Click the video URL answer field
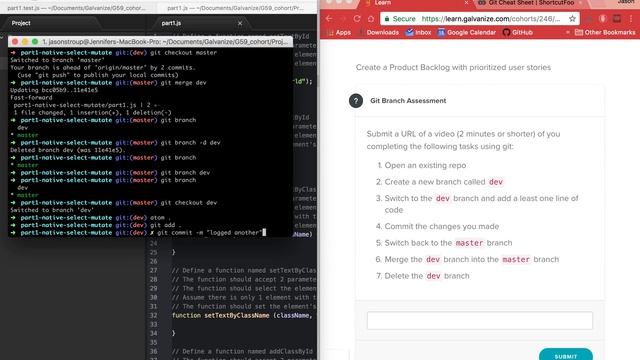Screen dimensions: 640x360 pyautogui.click(x=480, y=320)
